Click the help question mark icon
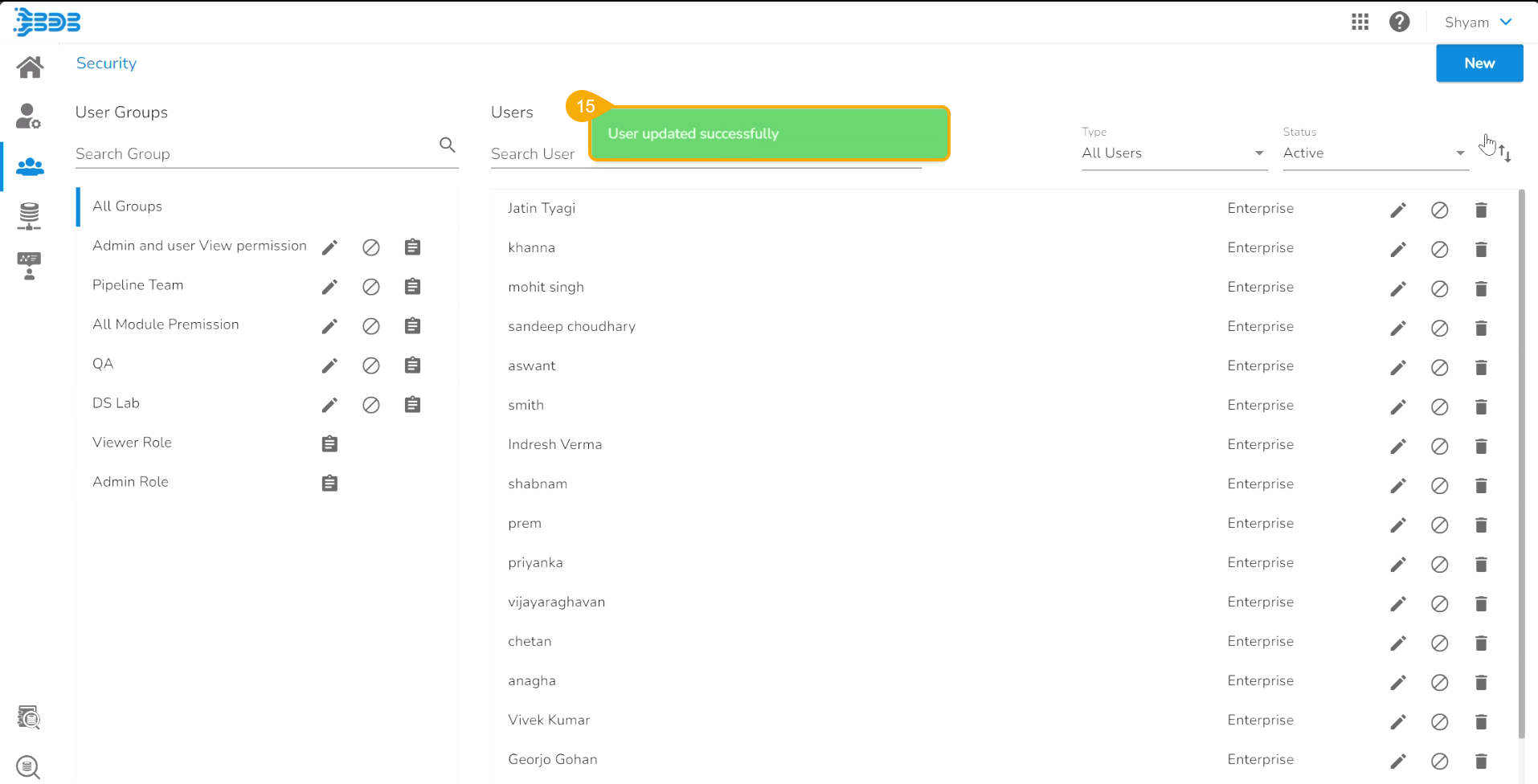Screen dimensions: 1538x784 [x=1399, y=22]
